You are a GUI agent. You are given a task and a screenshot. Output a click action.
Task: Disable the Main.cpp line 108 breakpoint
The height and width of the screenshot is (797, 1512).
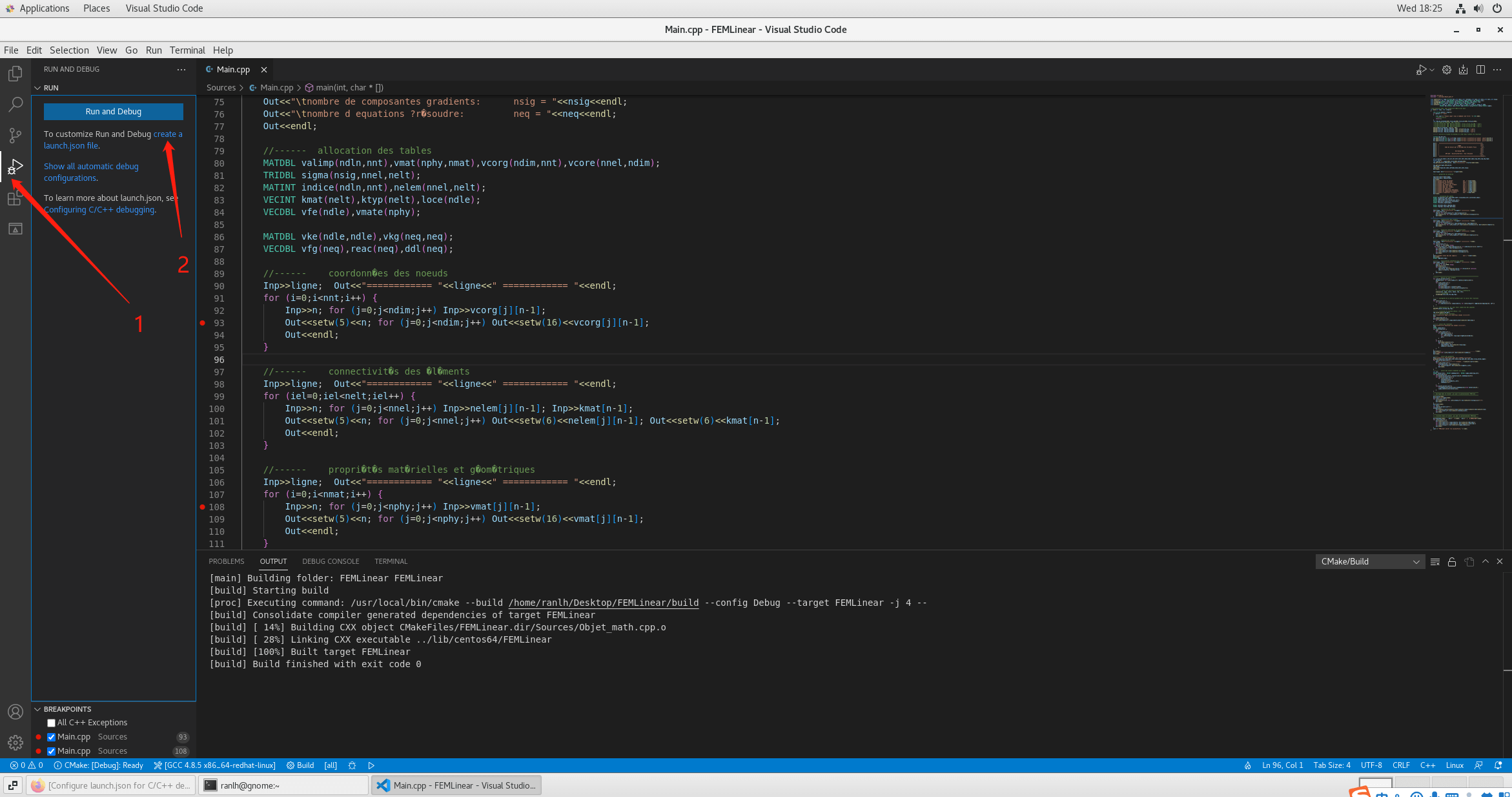pos(51,751)
